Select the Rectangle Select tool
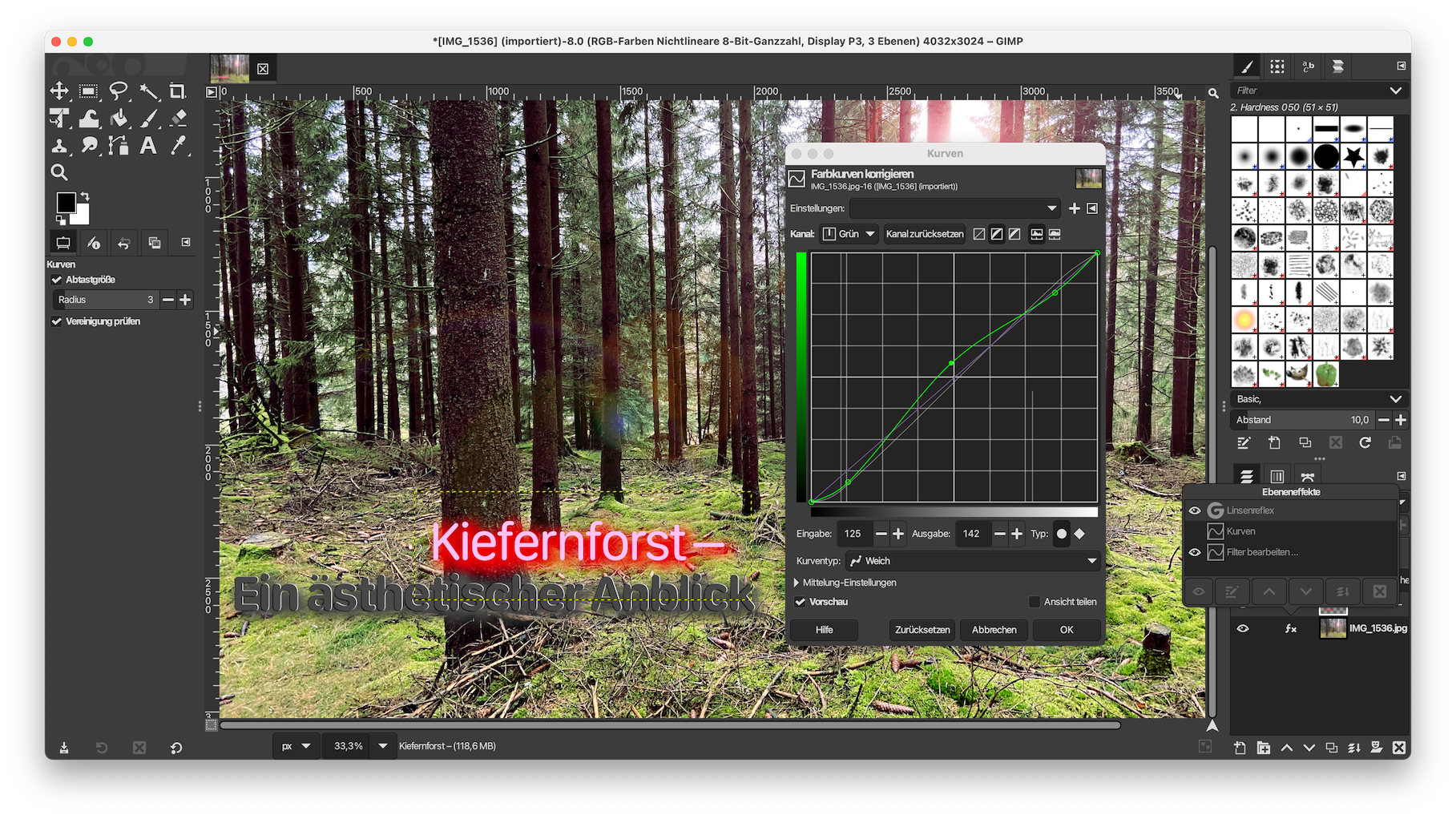The width and height of the screenshot is (1456, 819). coord(89,91)
